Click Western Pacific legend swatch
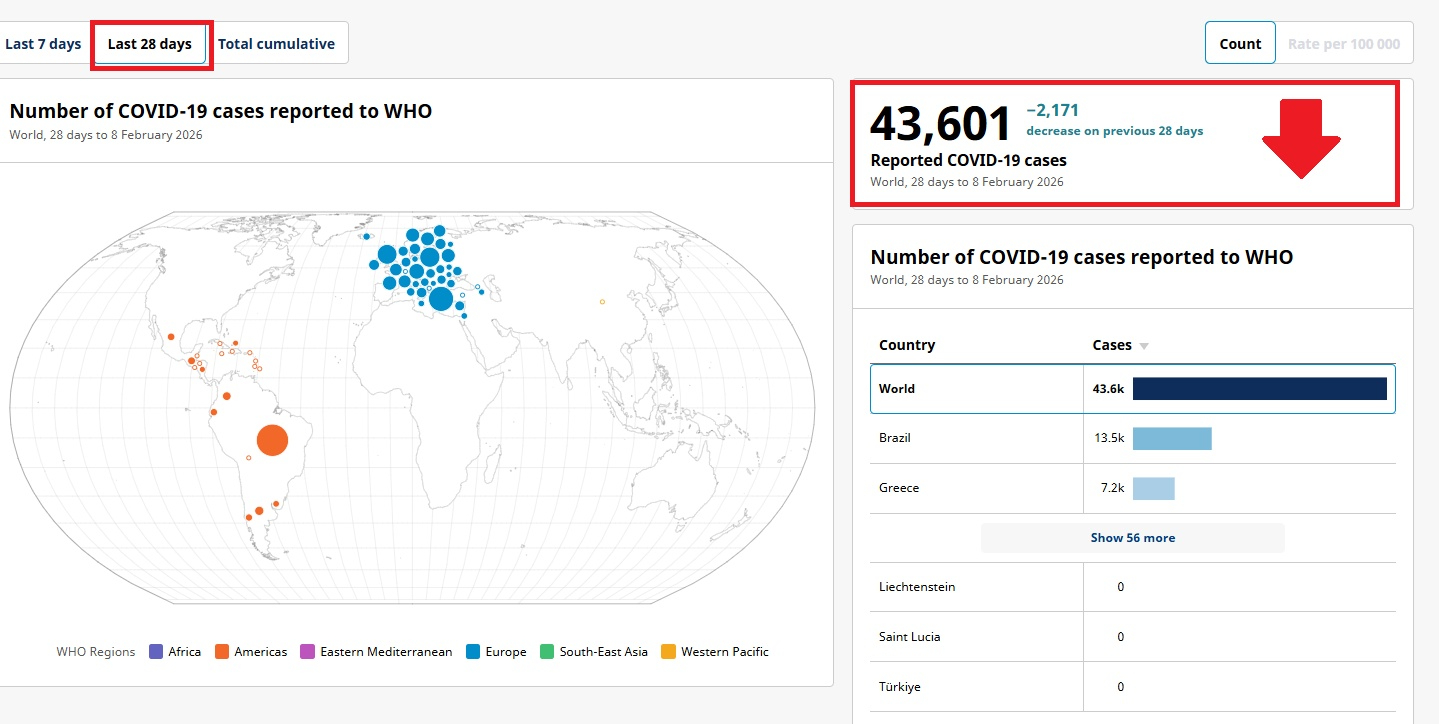The image size is (1439, 724). point(669,652)
